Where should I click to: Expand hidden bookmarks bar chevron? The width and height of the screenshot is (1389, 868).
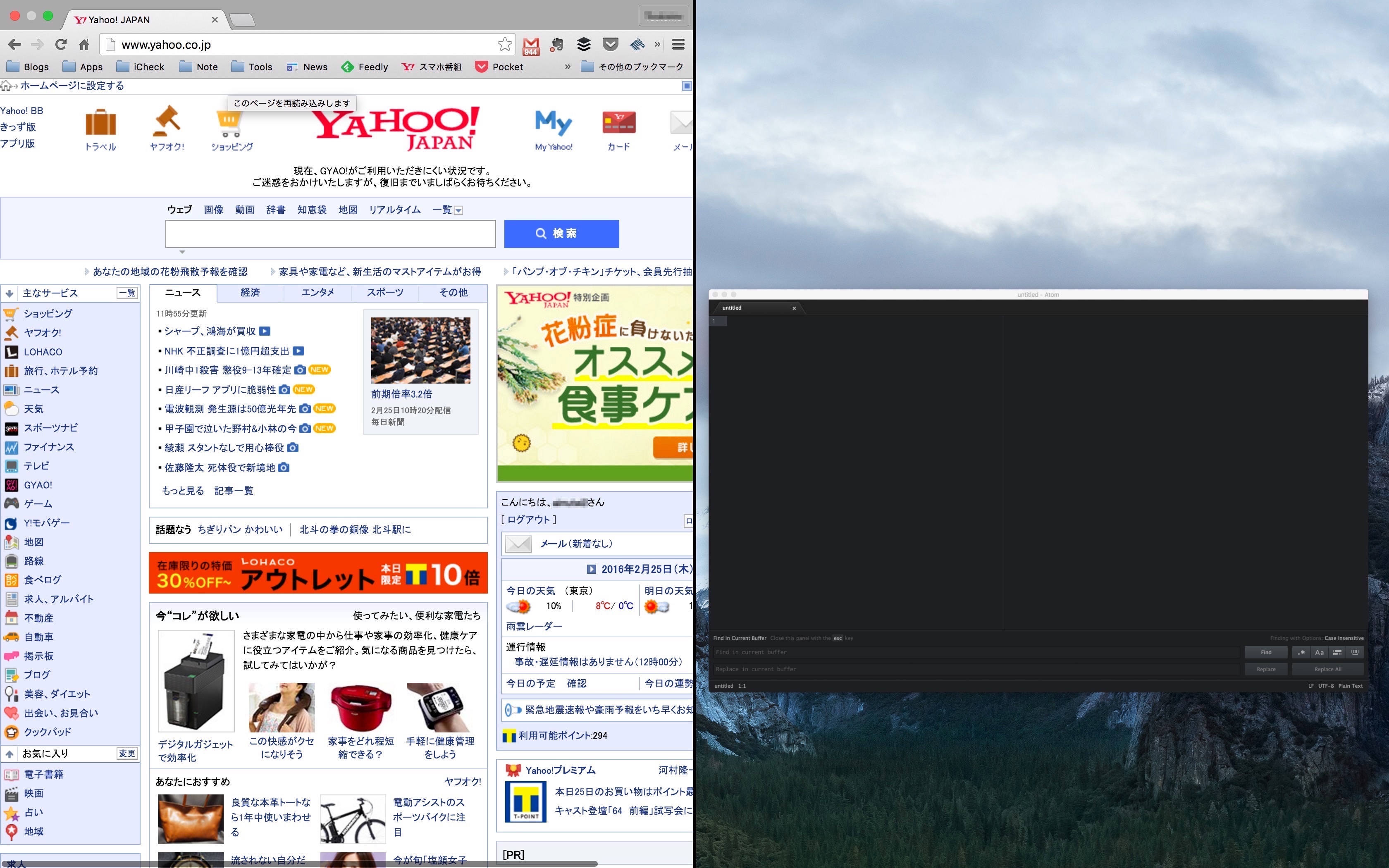(567, 67)
